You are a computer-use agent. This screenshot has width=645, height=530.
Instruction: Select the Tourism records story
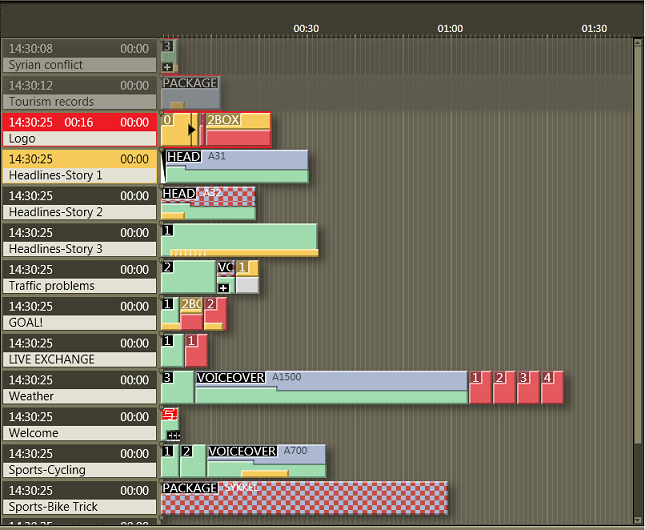pos(79,93)
